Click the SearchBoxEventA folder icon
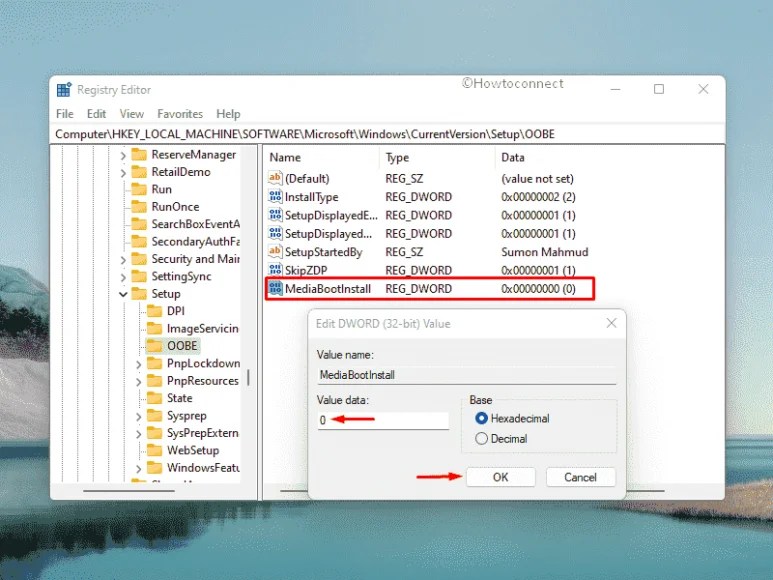Image resolution: width=773 pixels, height=580 pixels. tap(139, 224)
